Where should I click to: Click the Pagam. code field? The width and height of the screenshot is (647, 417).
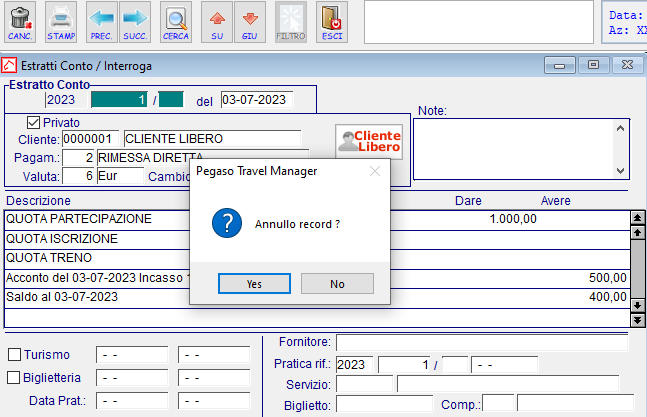[x=78, y=158]
